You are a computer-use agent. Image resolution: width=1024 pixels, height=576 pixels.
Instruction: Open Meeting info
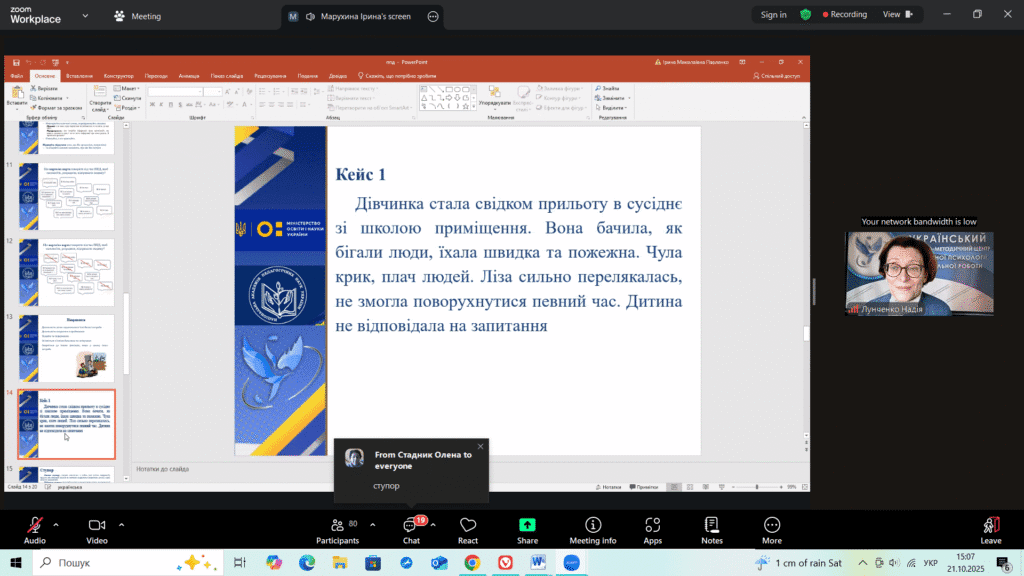pos(592,529)
